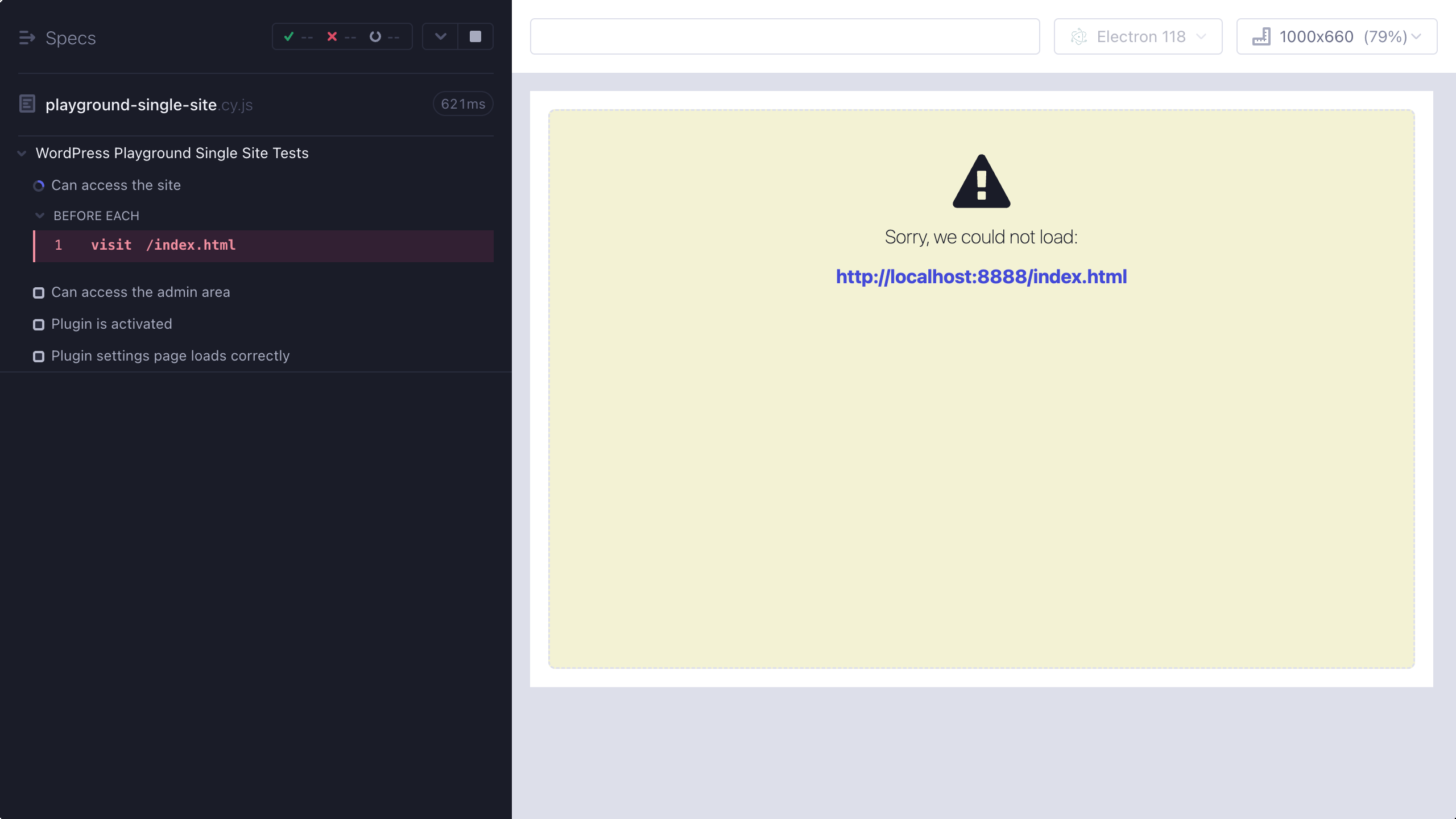Select the Plugin is activated test

tap(111, 324)
